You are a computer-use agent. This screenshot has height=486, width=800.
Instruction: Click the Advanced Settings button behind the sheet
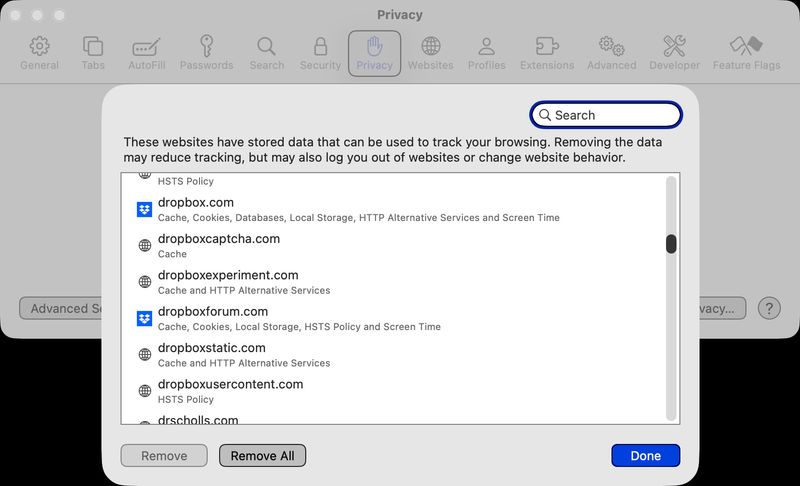pos(61,308)
